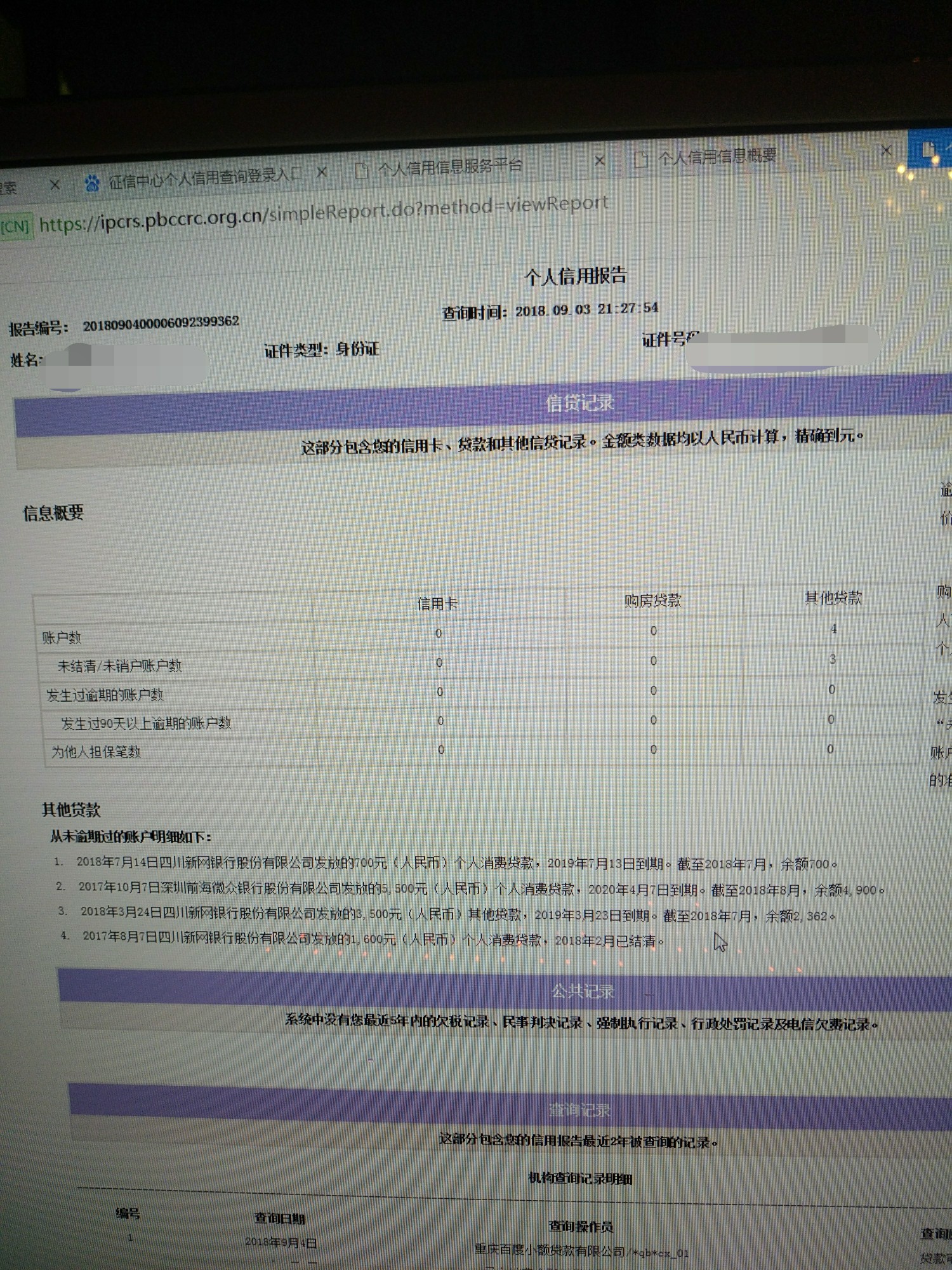Click the query time 2018.09.03 21:27:54
The image size is (952, 1270).
587,309
